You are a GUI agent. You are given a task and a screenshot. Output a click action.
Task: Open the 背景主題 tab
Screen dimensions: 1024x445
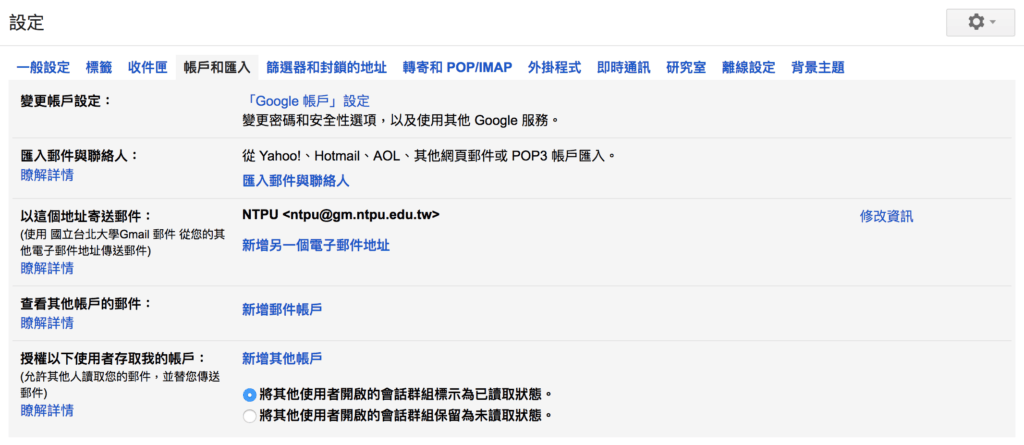(817, 68)
